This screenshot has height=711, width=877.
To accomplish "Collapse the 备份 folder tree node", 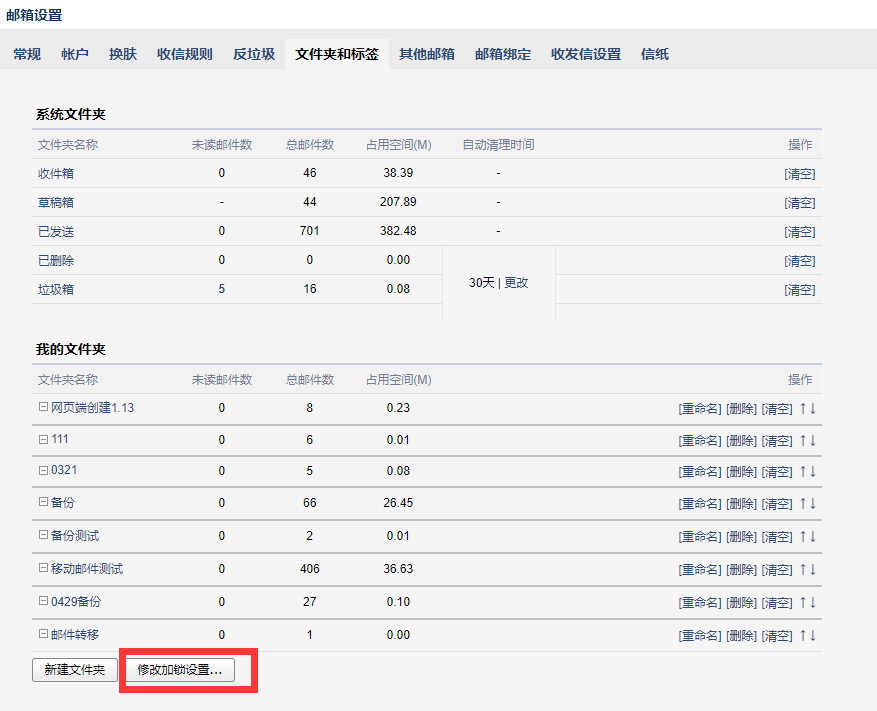I will pos(43,502).
